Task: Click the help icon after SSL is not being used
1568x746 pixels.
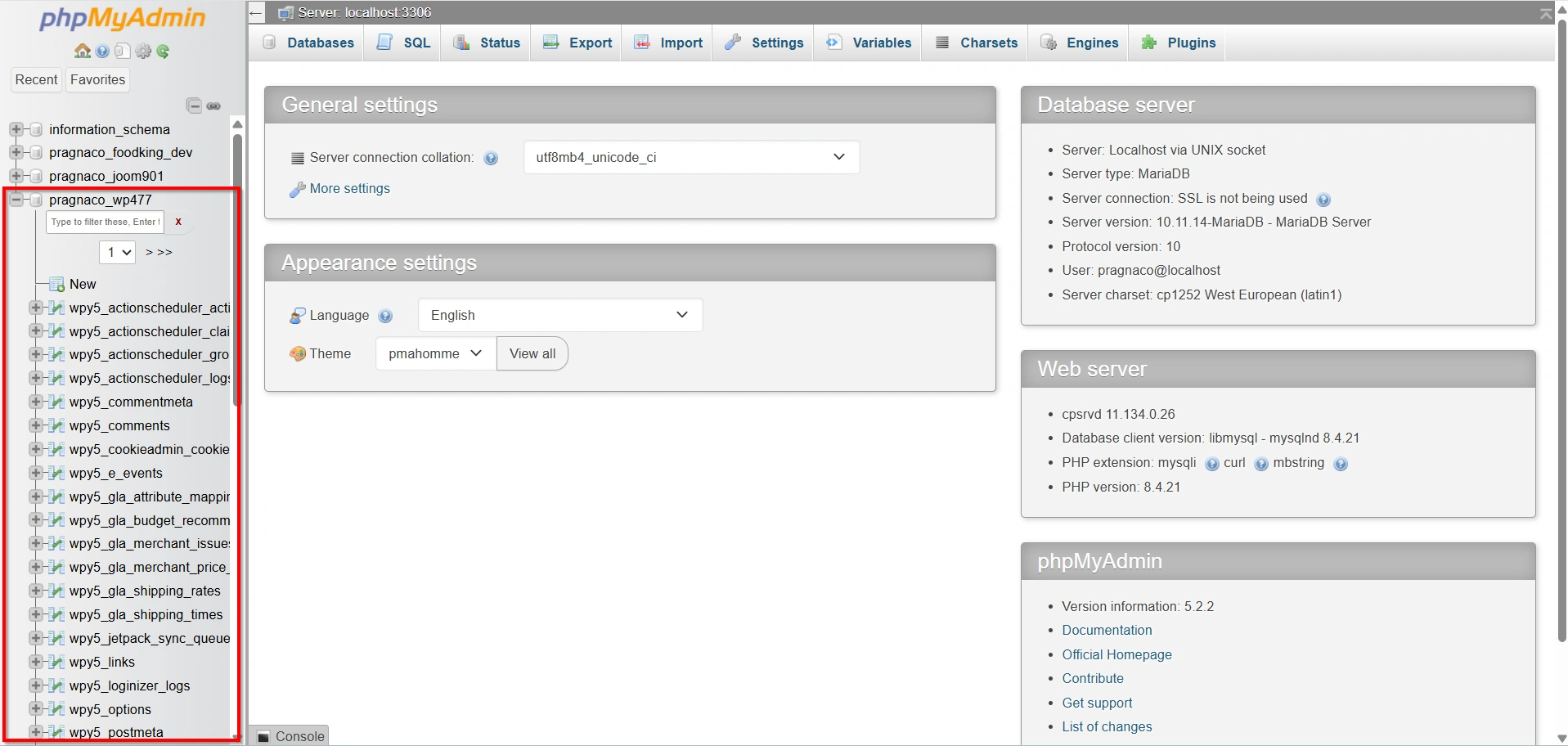Action: [x=1323, y=200]
